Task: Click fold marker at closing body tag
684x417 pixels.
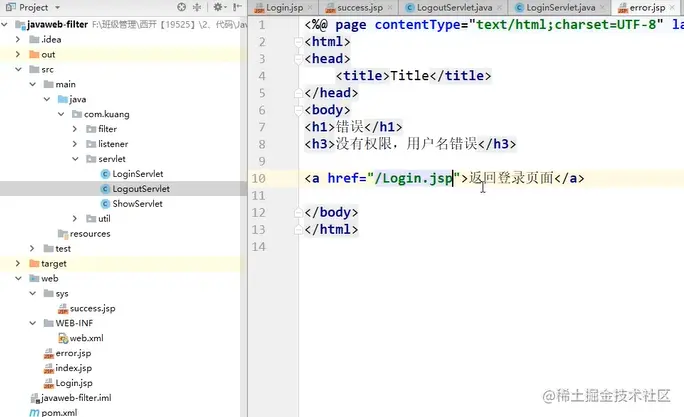Action: coord(298,212)
